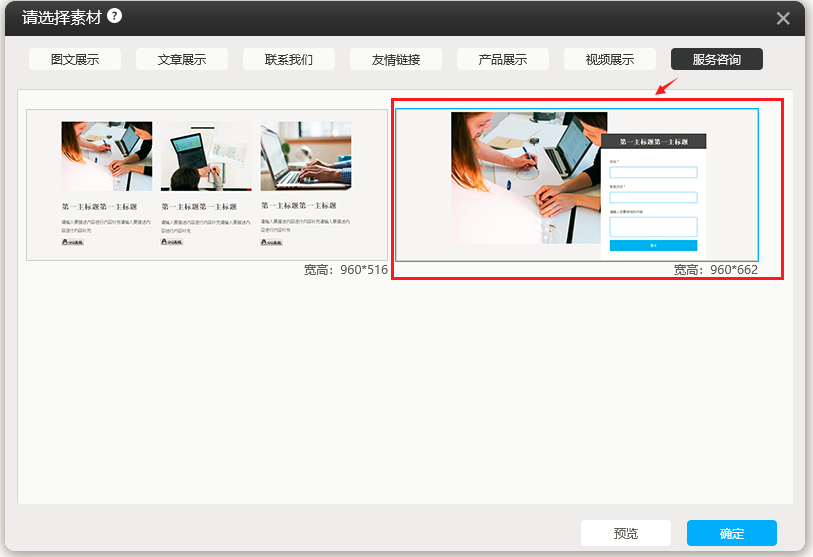813x557 pixels.
Task: Click the help question mark icon
Action: tap(114, 16)
